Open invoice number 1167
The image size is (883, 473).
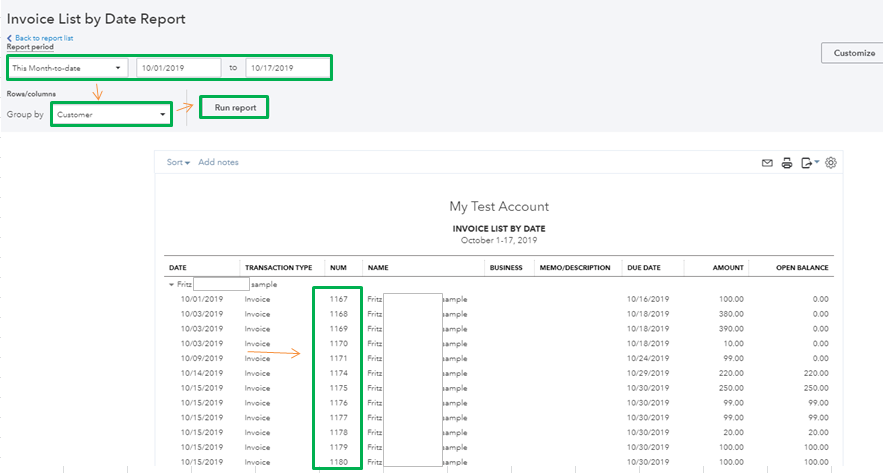[x=338, y=300]
